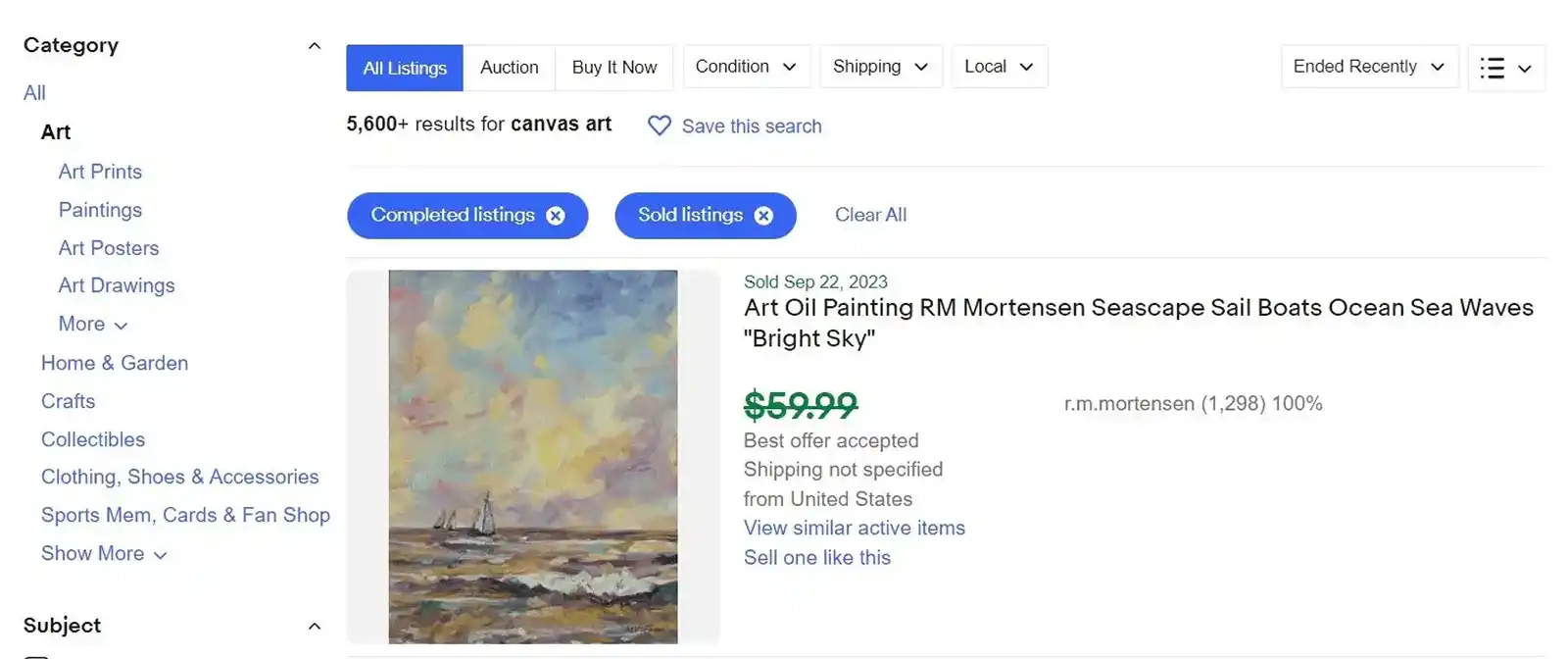
Task: Open the view options chevron beside the list icon
Action: (x=1522, y=70)
